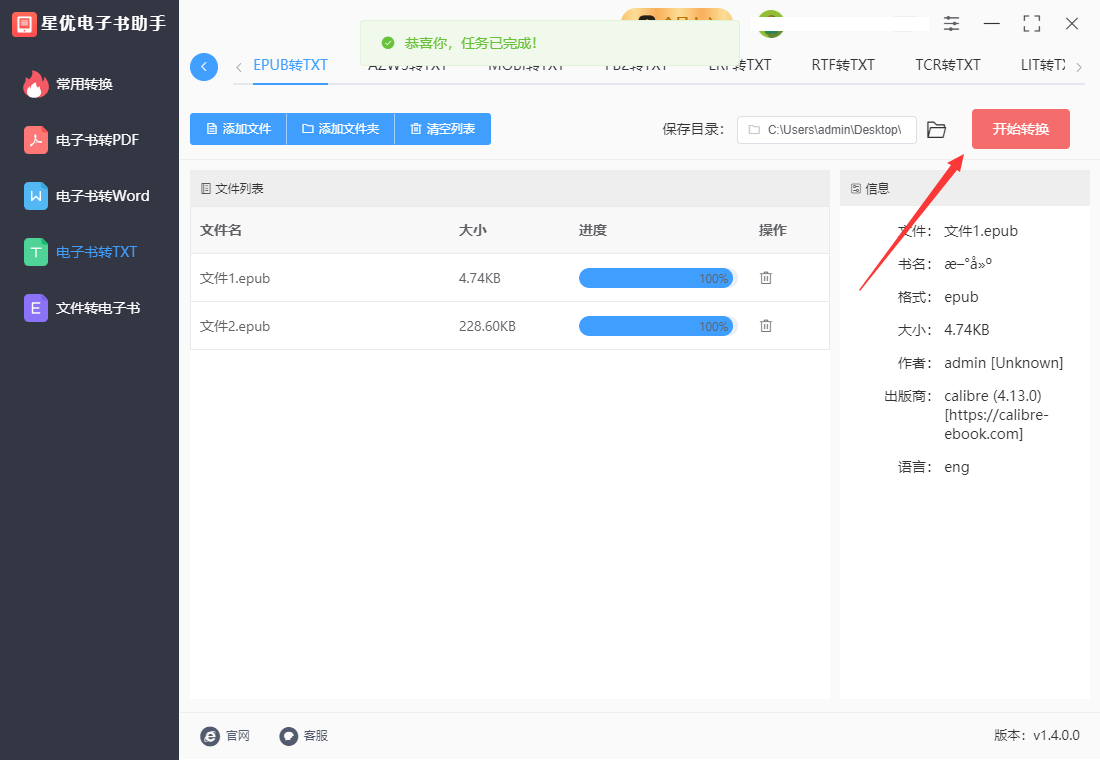The width and height of the screenshot is (1100, 760).
Task: Click the 操作 column header
Action: point(773,230)
